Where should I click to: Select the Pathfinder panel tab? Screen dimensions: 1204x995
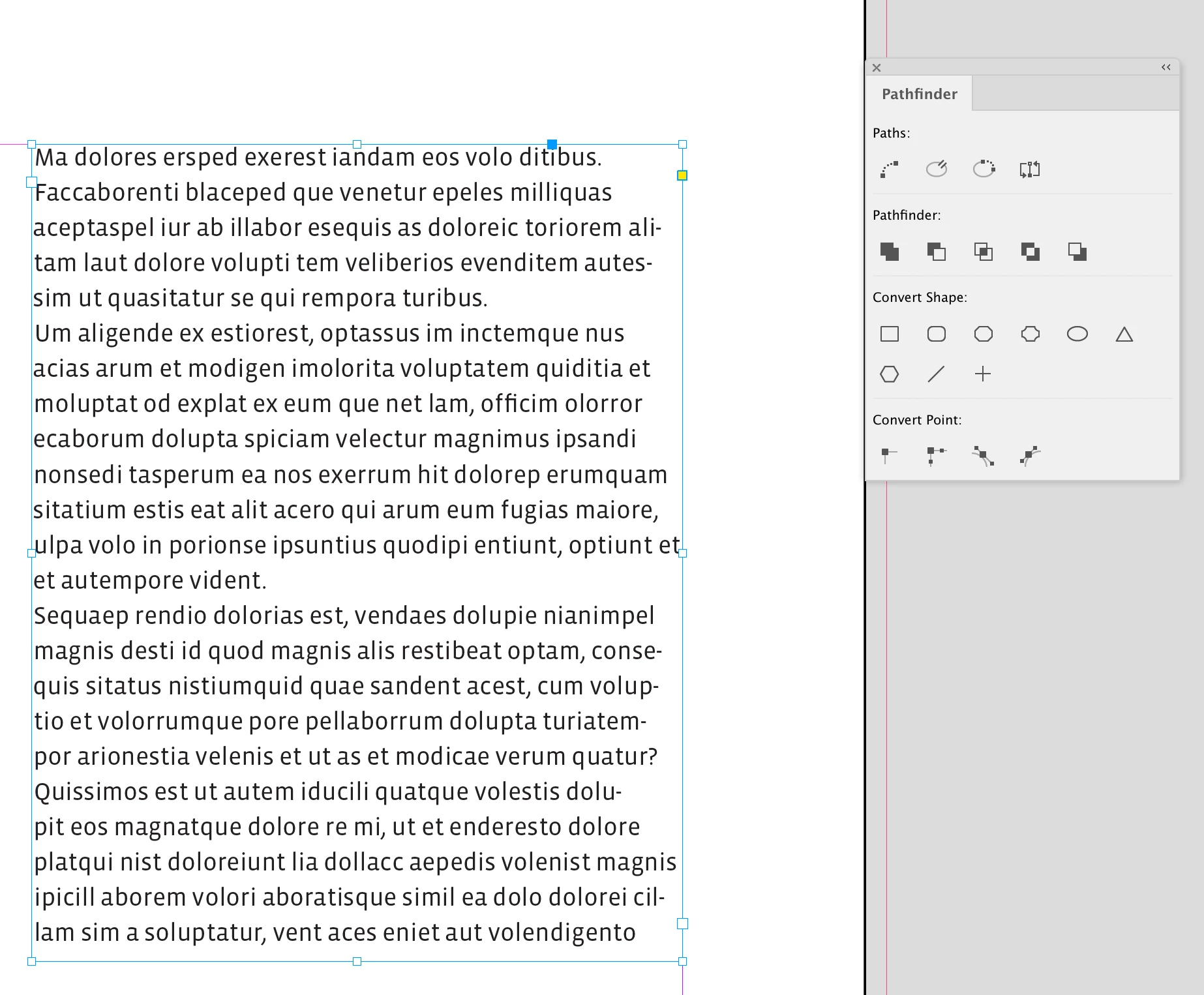(x=920, y=94)
